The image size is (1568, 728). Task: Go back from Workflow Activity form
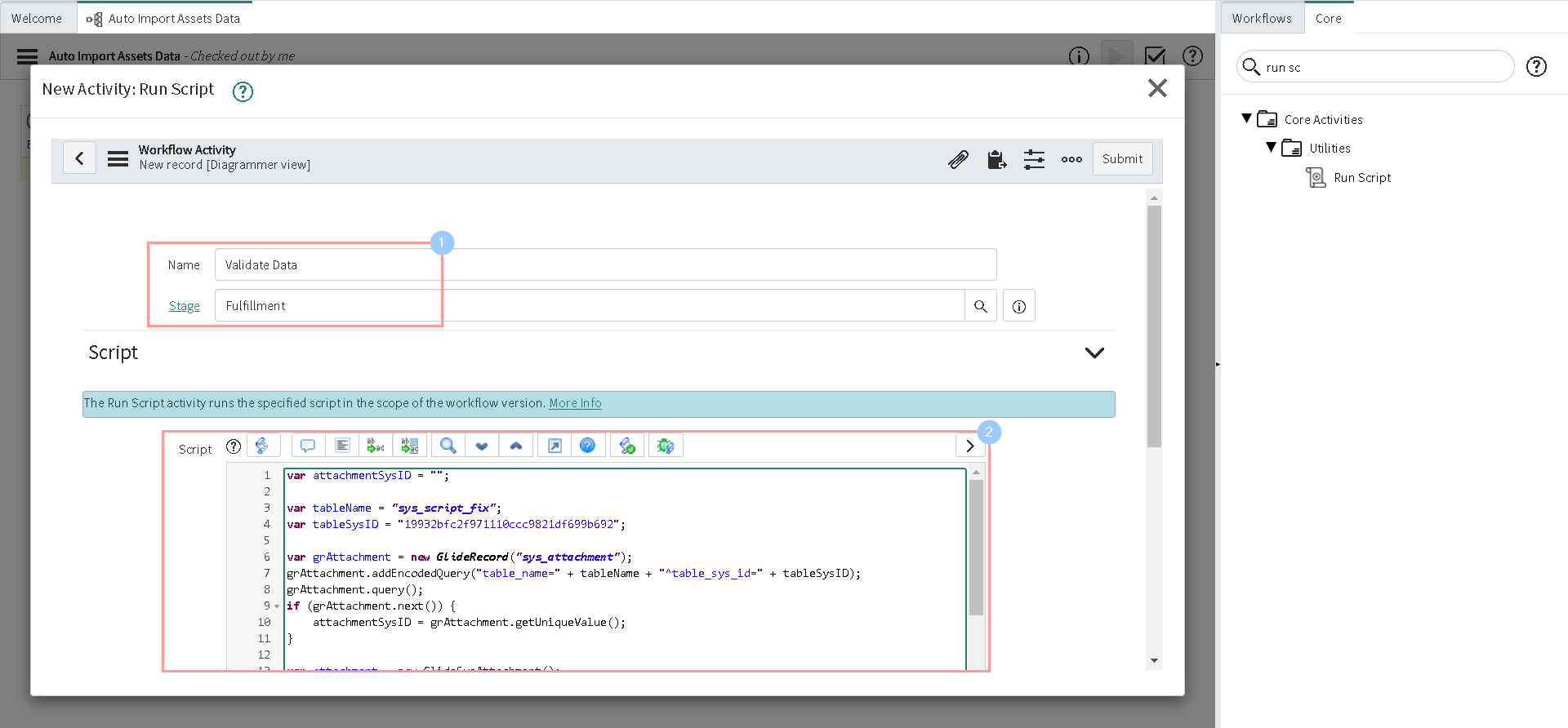coord(79,158)
